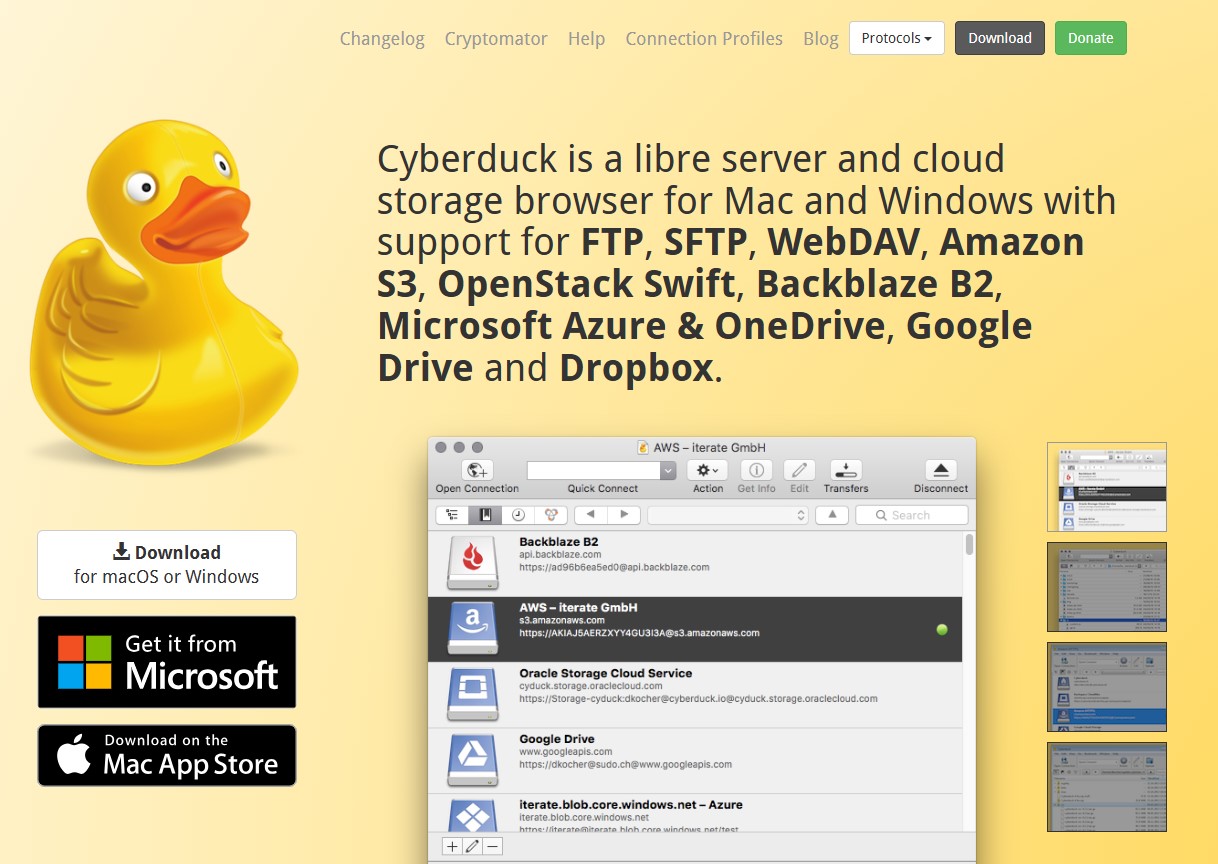Expand the Quick Connect combo box arrow

pos(668,470)
